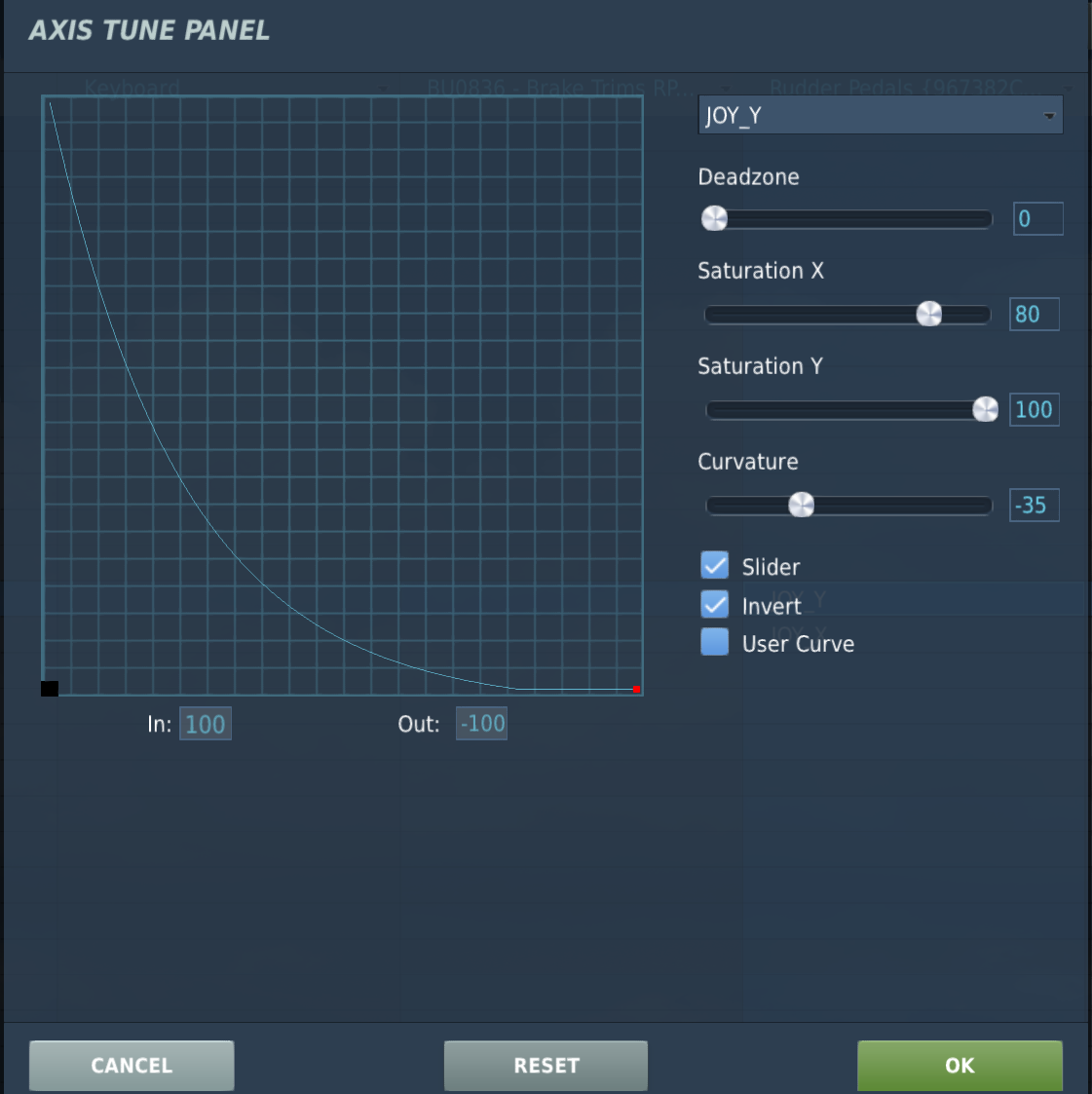
Task: Click the RESET button
Action: click(x=546, y=1066)
